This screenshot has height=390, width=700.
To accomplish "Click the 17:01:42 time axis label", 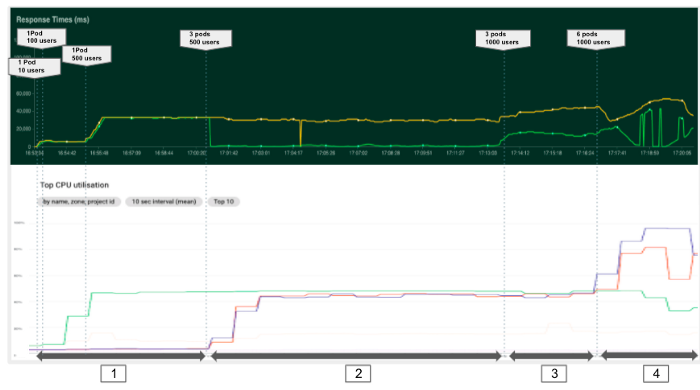I will pos(229,153).
